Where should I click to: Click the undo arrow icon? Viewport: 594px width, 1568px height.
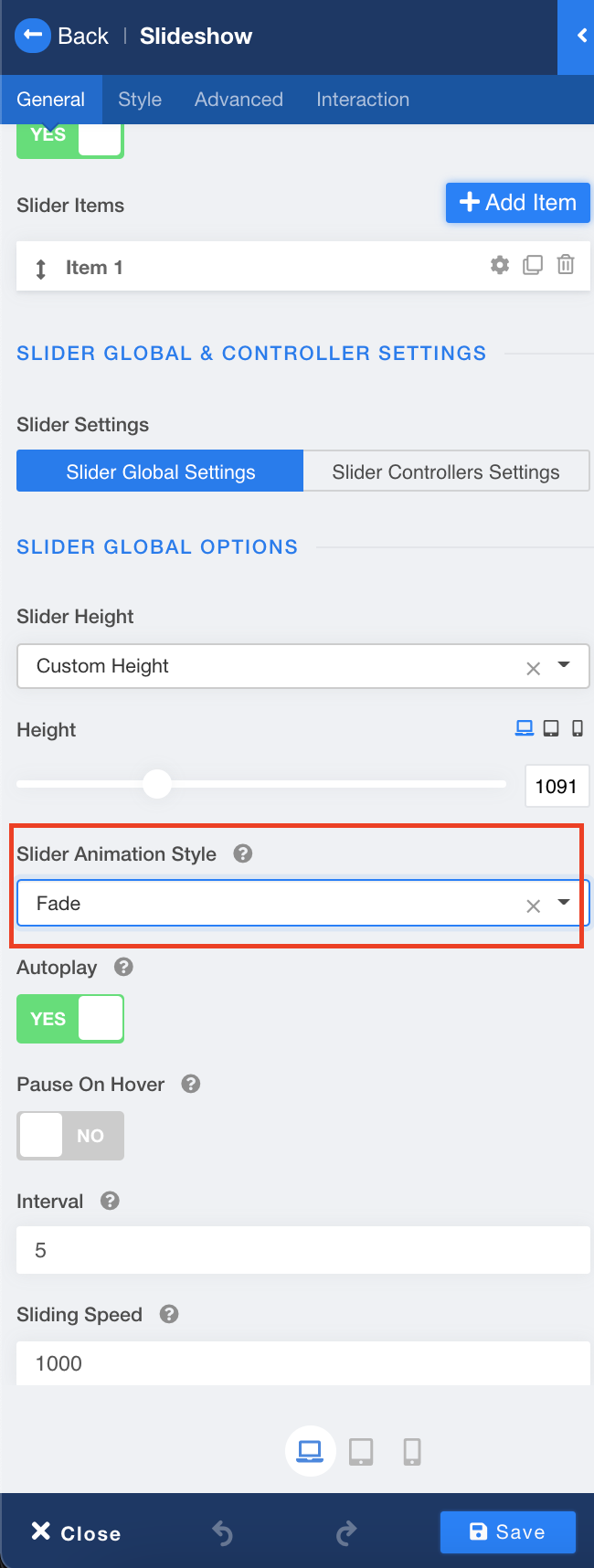coord(222,1532)
